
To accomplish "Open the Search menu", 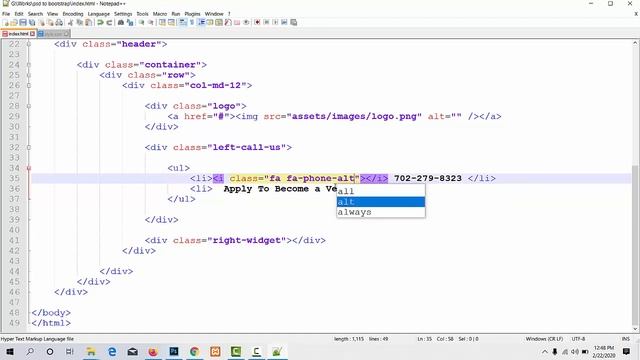I will [35, 14].
